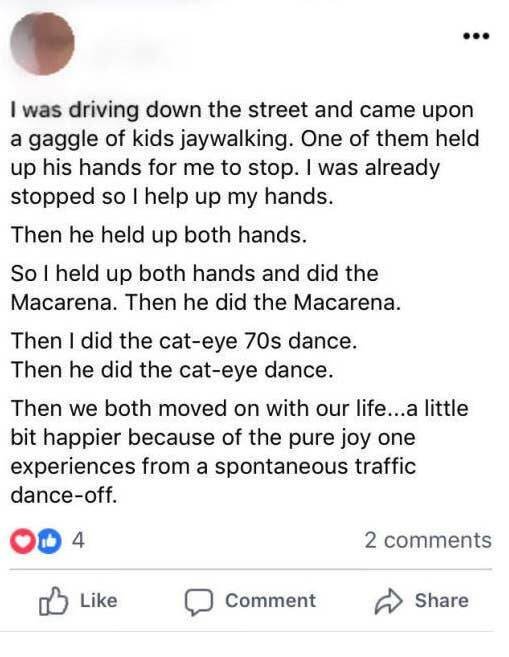The image size is (509, 657).
Task: Click the blue thumbs-up reaction icon
Action: (49, 541)
